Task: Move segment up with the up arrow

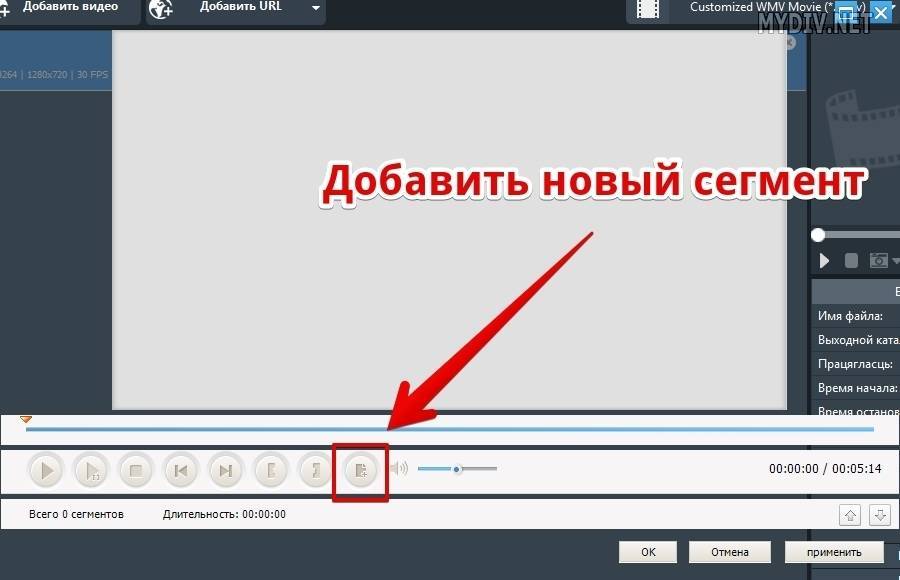Action: (x=850, y=515)
